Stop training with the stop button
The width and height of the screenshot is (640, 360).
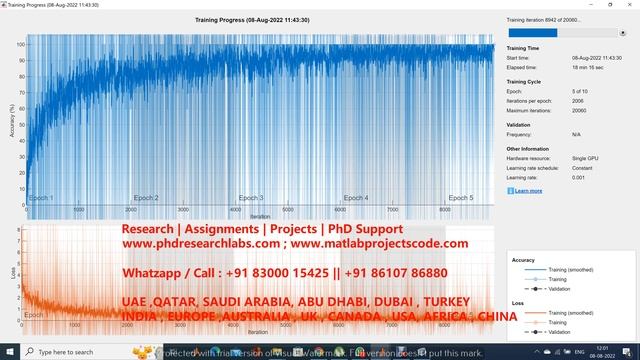pyautogui.click(x=622, y=33)
